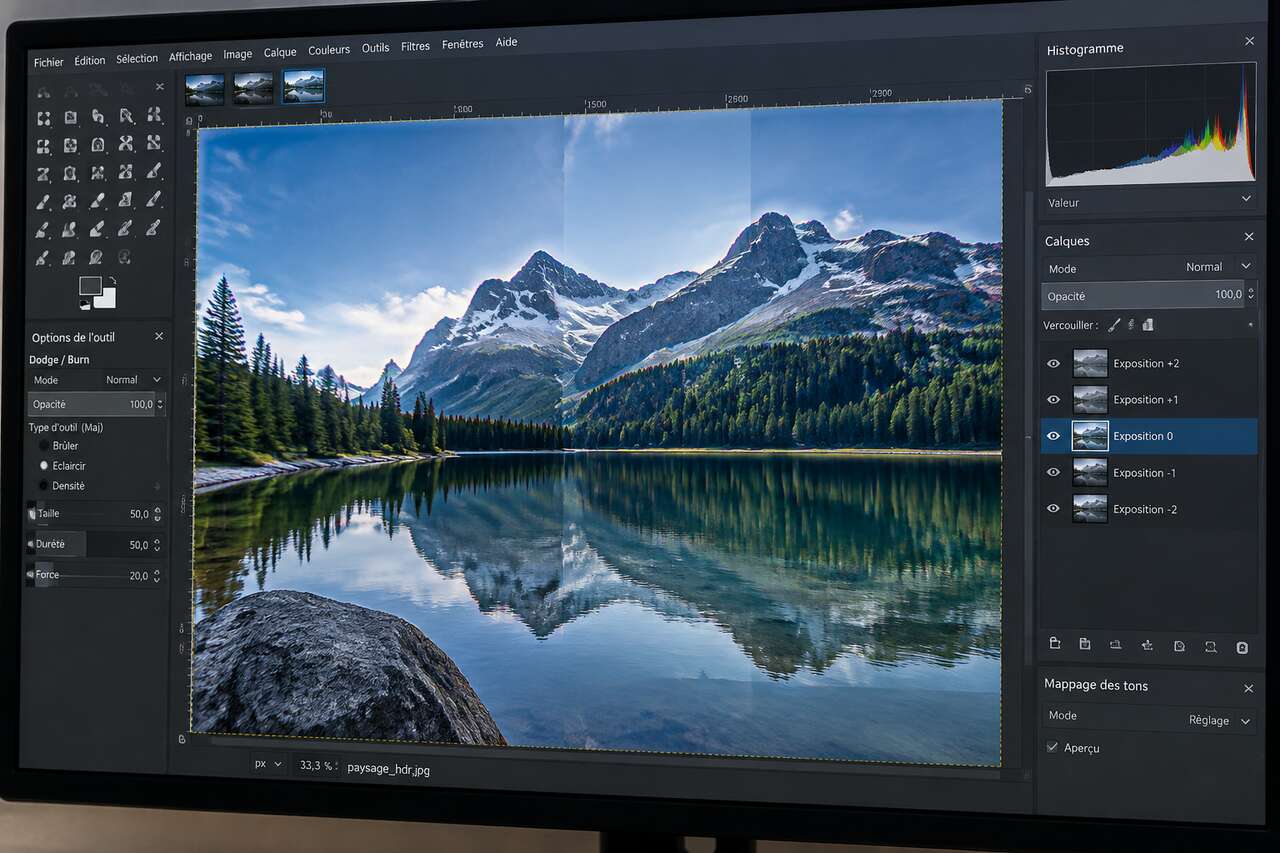Close the Mappage des tons panel
The height and width of the screenshot is (853, 1280).
point(1248,689)
